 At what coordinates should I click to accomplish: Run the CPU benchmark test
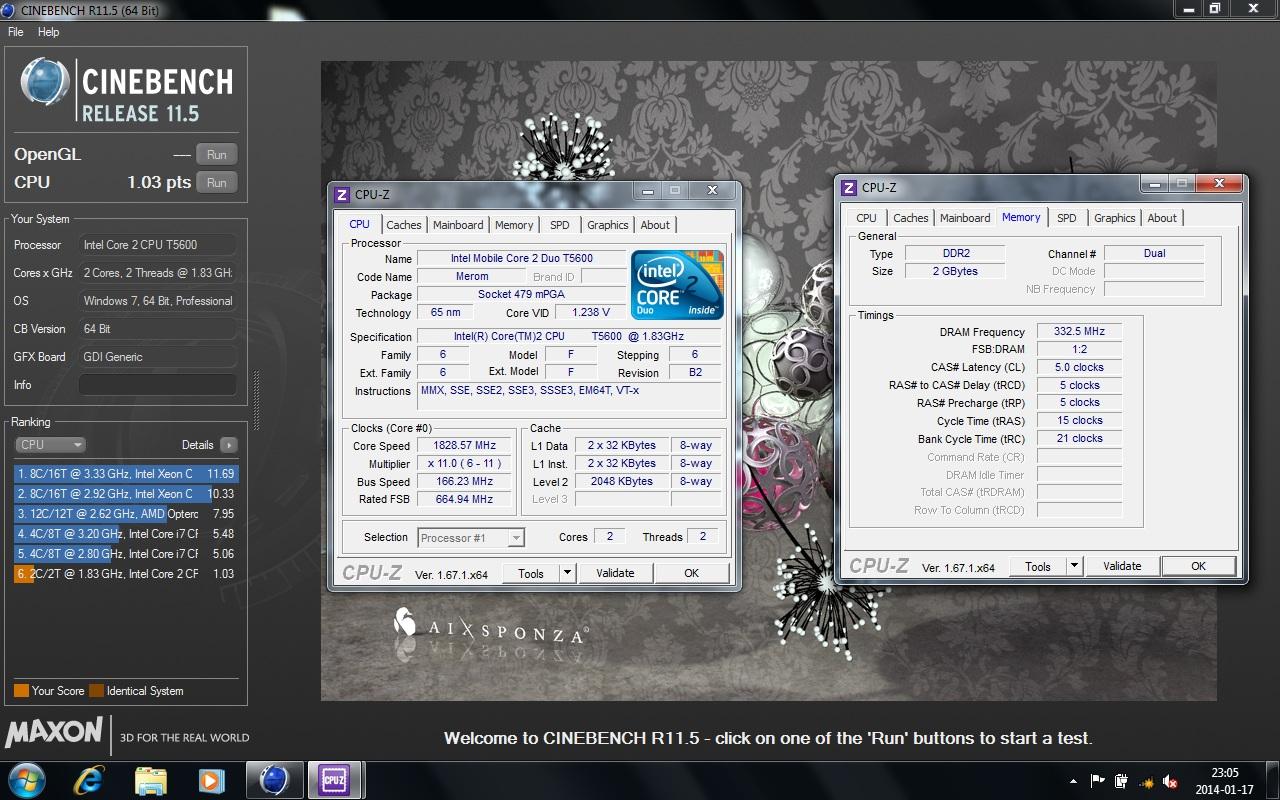pos(217,182)
